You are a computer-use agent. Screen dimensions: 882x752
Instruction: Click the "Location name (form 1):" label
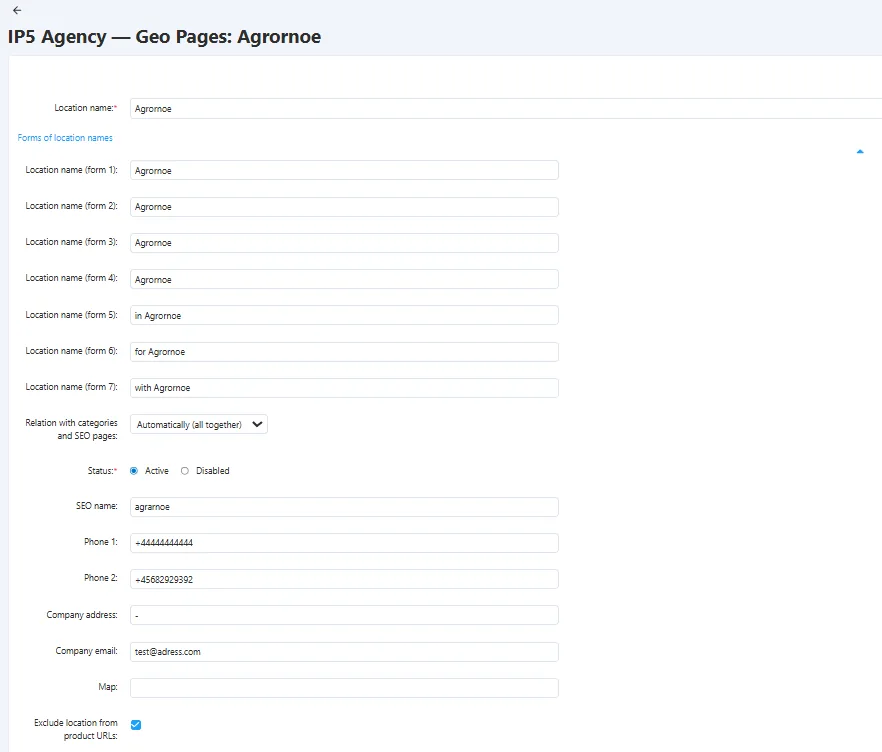[71, 170]
